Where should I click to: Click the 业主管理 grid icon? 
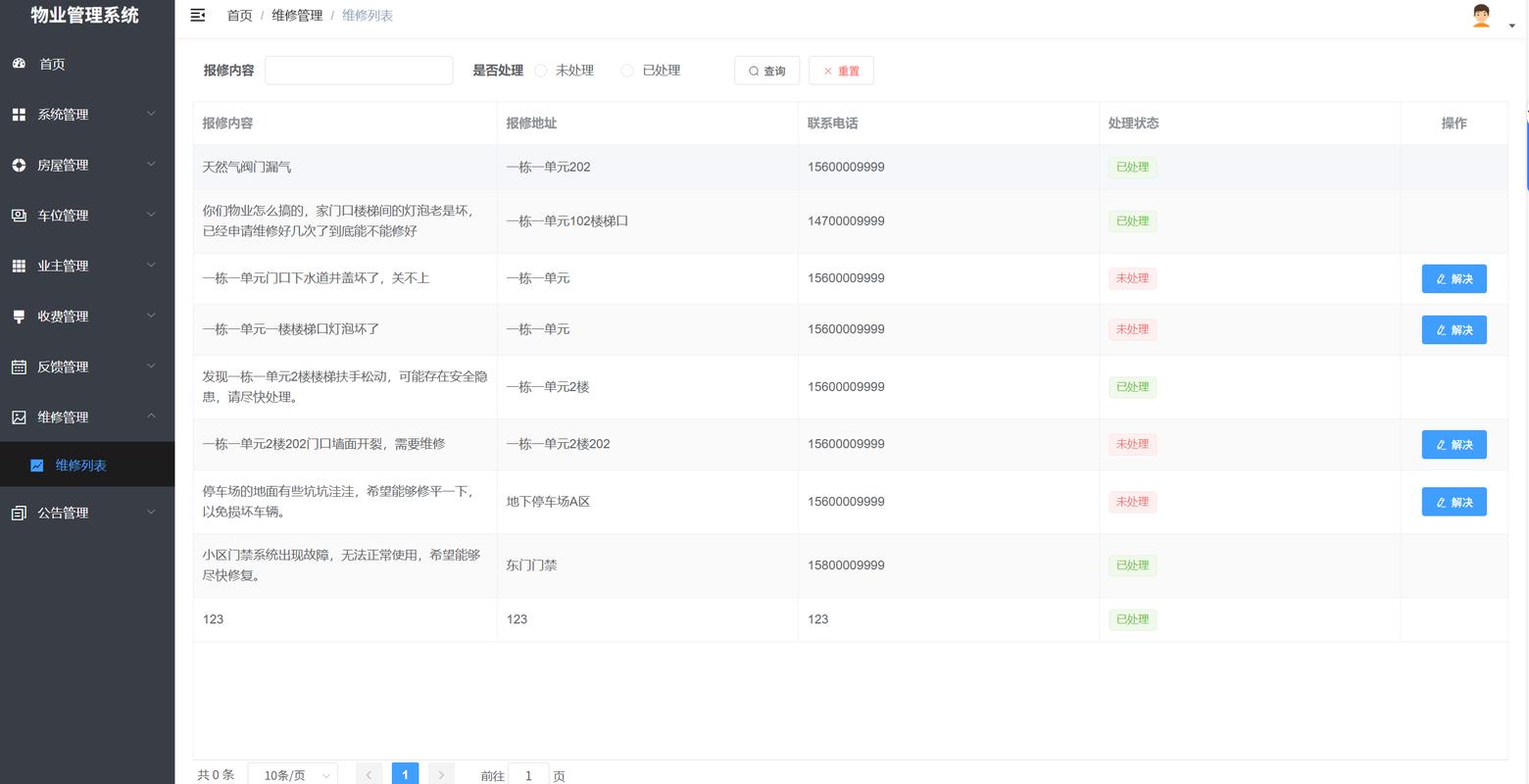(20, 266)
